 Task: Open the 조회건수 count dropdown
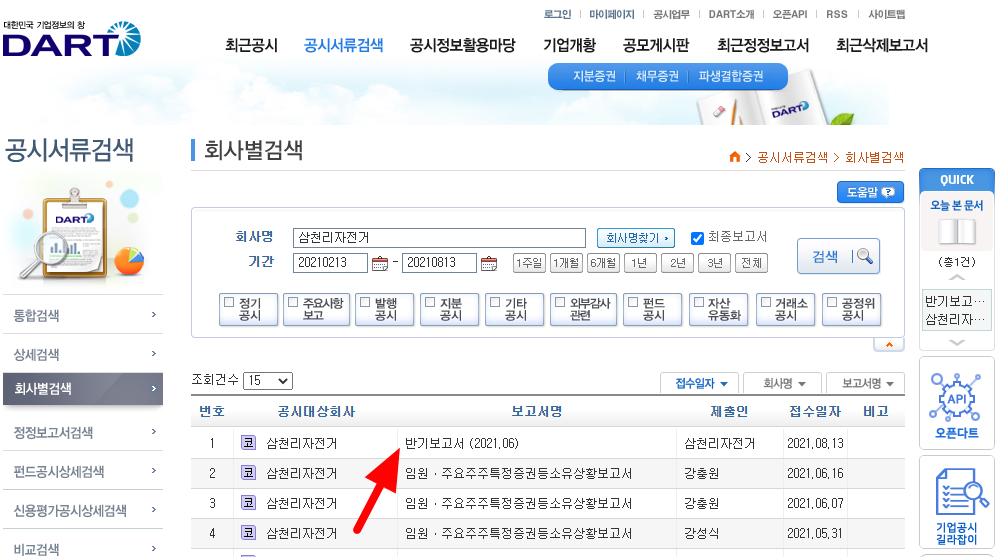[268, 381]
